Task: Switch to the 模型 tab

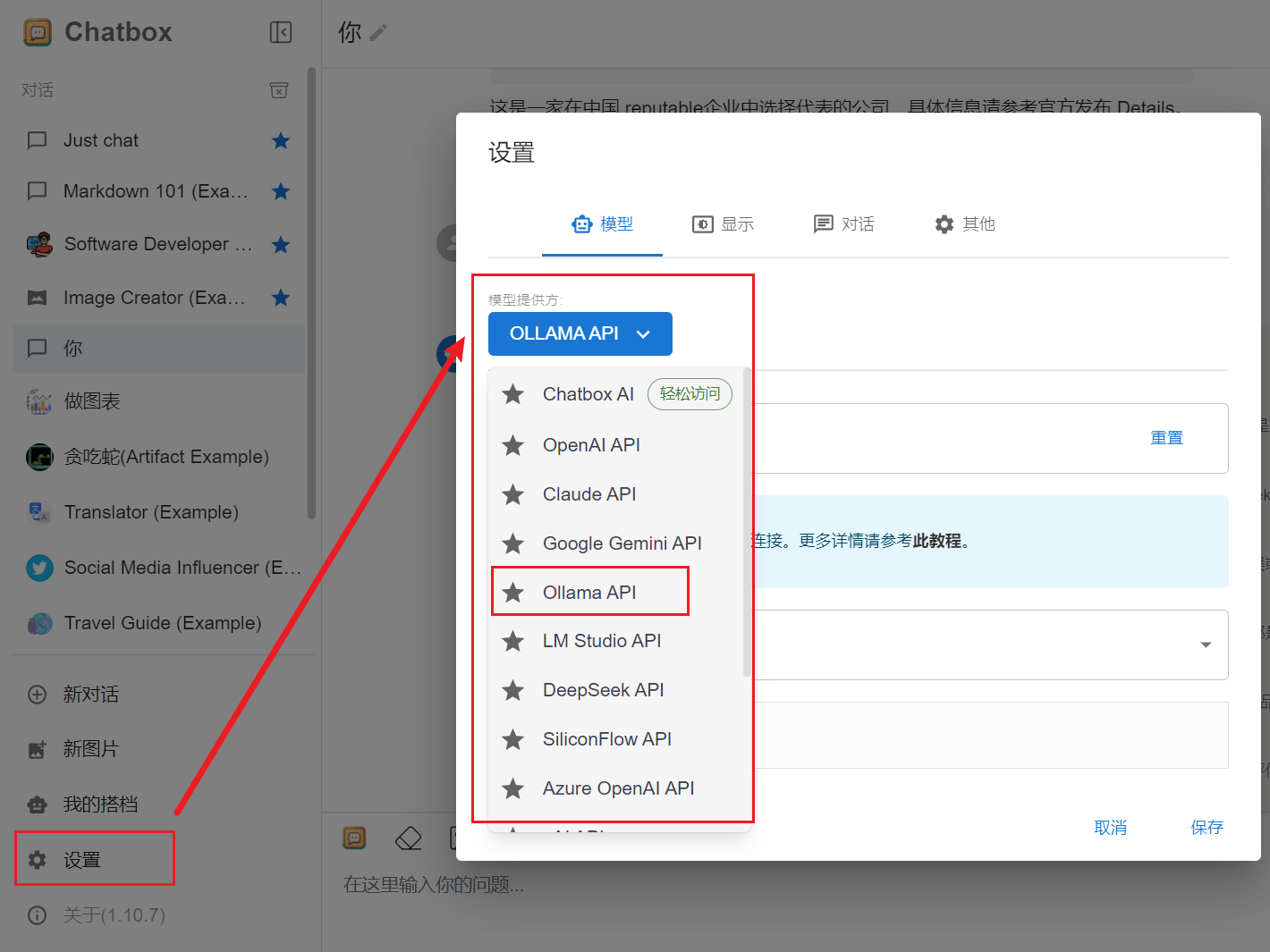Action: pos(602,224)
